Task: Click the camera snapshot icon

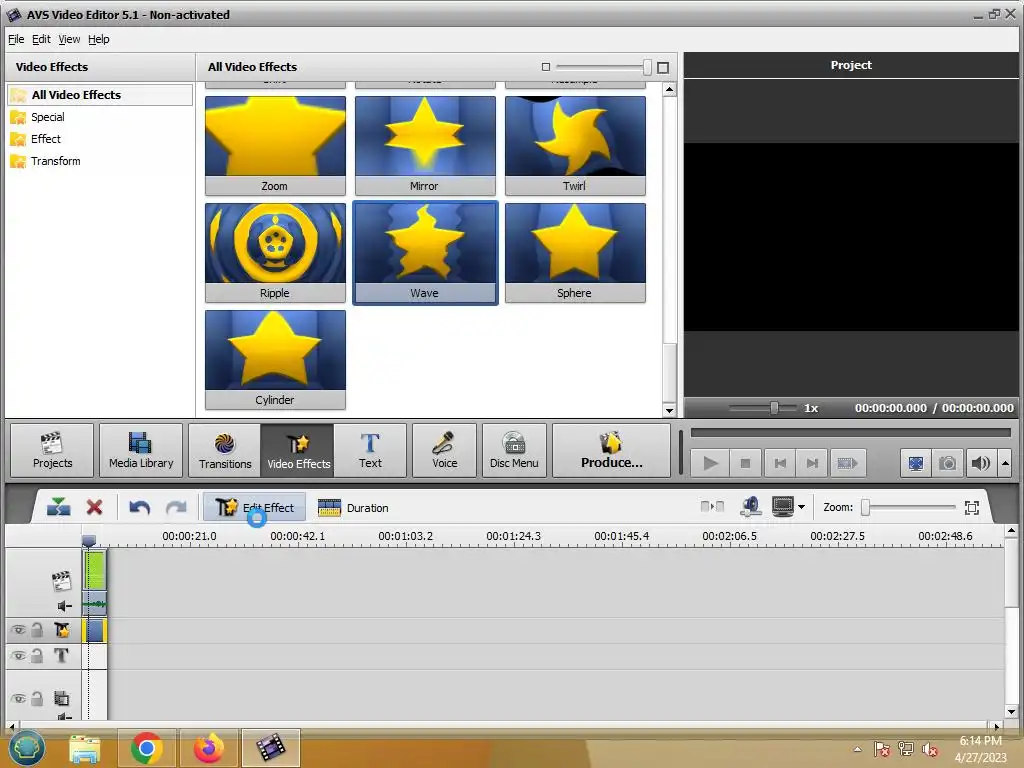Action: pos(948,464)
